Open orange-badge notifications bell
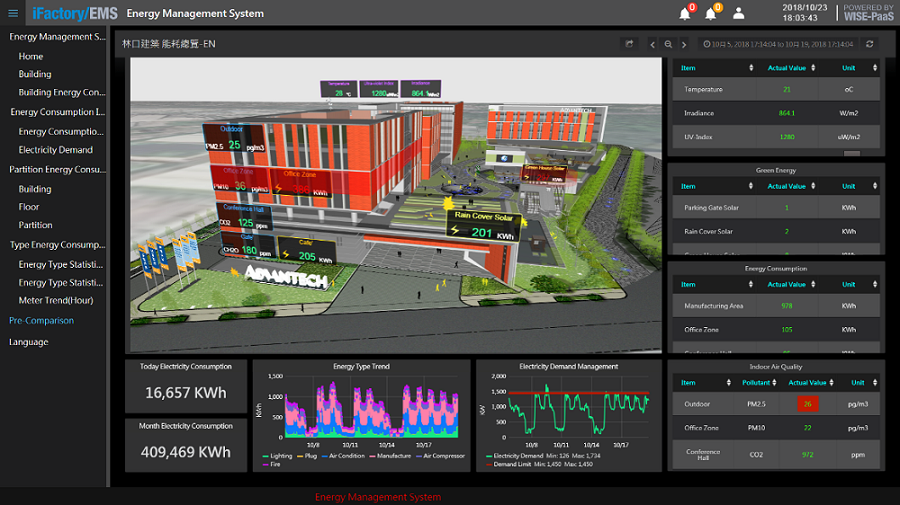 coord(711,13)
